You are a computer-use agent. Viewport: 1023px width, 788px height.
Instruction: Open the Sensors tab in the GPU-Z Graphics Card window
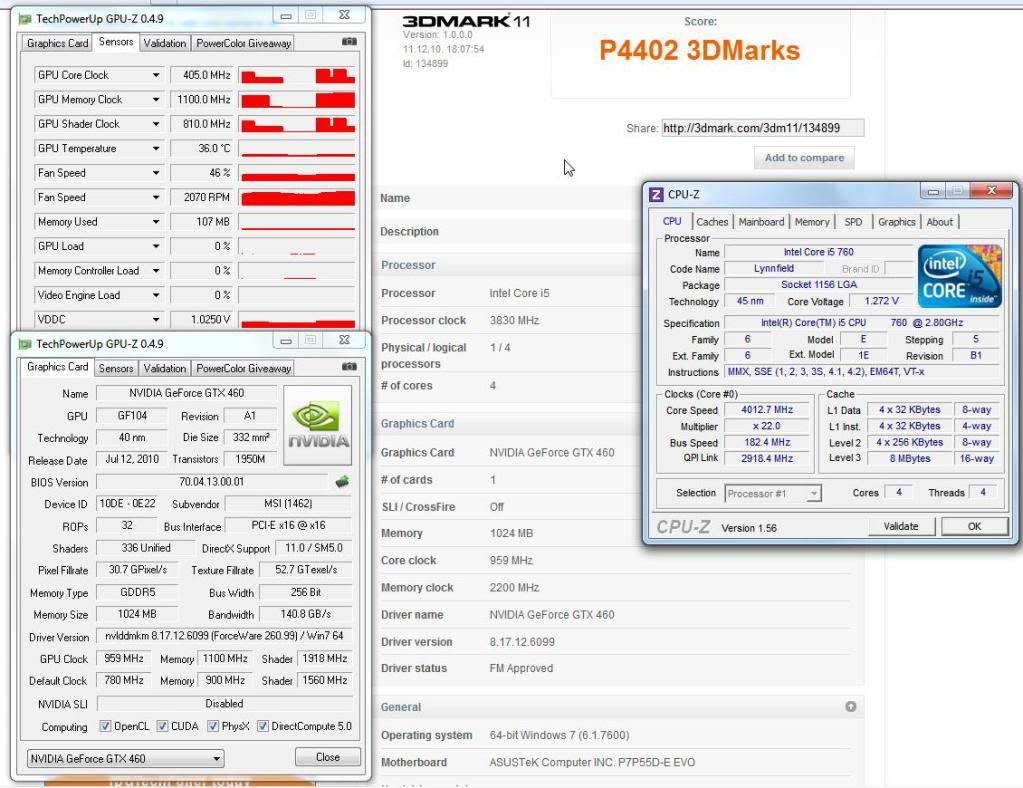[115, 369]
